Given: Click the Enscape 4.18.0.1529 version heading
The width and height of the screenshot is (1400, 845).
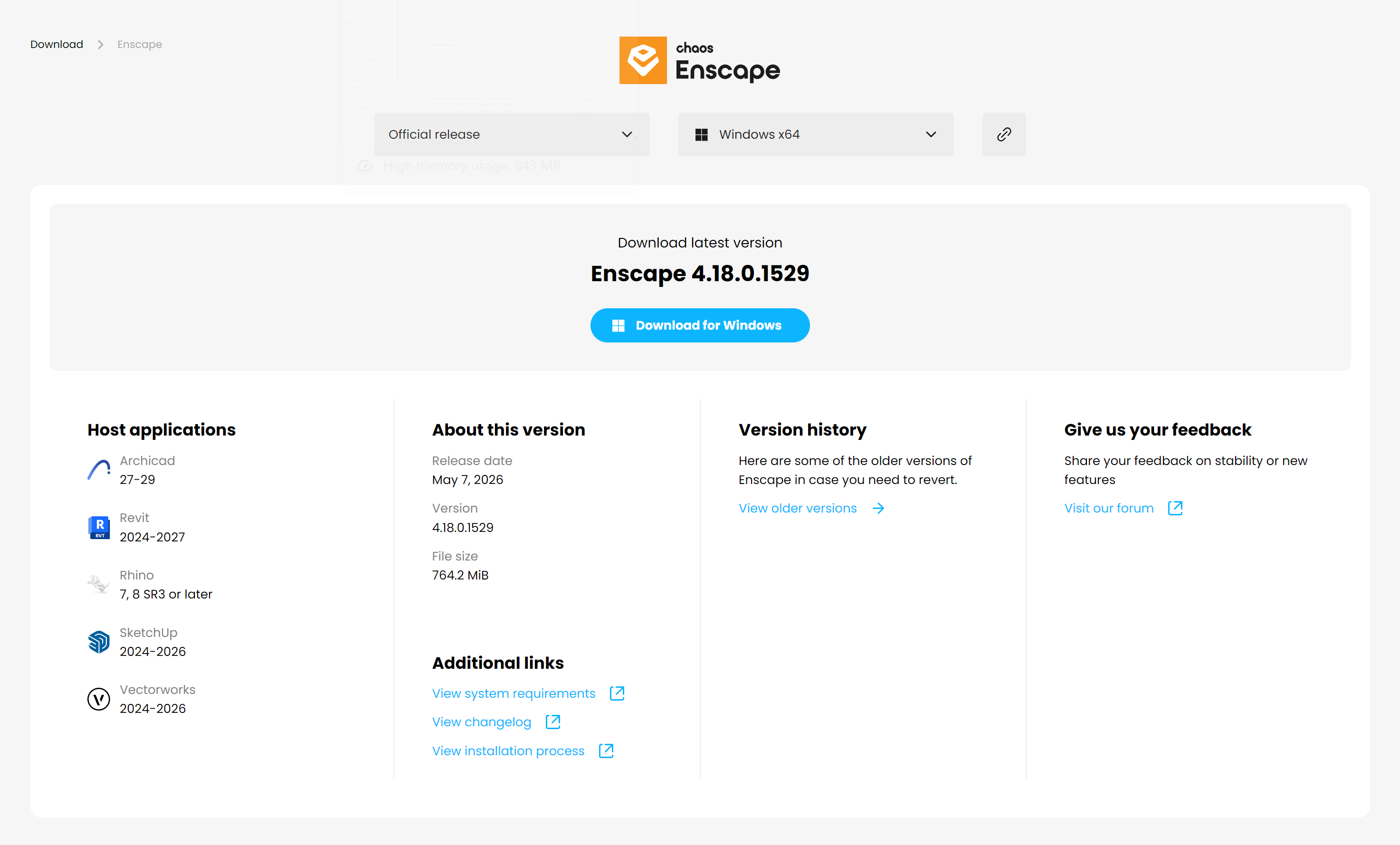Looking at the screenshot, I should (700, 273).
